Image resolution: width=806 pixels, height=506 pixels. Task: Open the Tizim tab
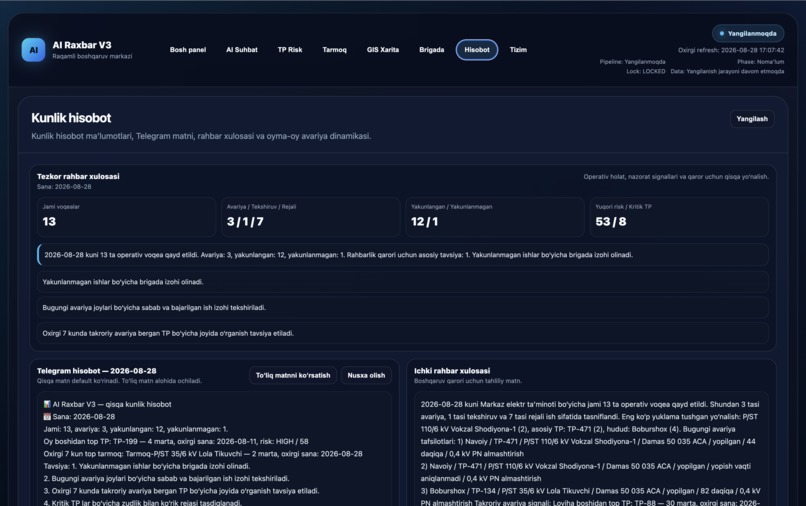tap(518, 50)
